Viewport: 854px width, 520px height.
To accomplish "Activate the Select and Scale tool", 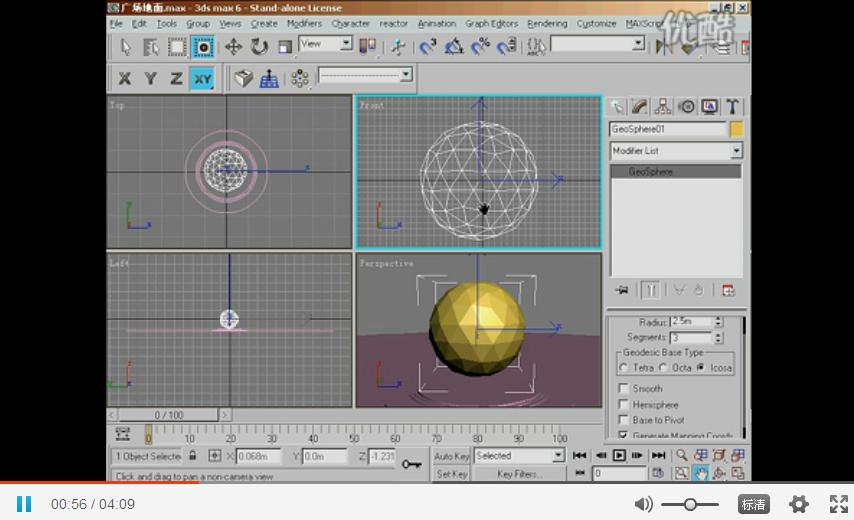I will pyautogui.click(x=285, y=47).
